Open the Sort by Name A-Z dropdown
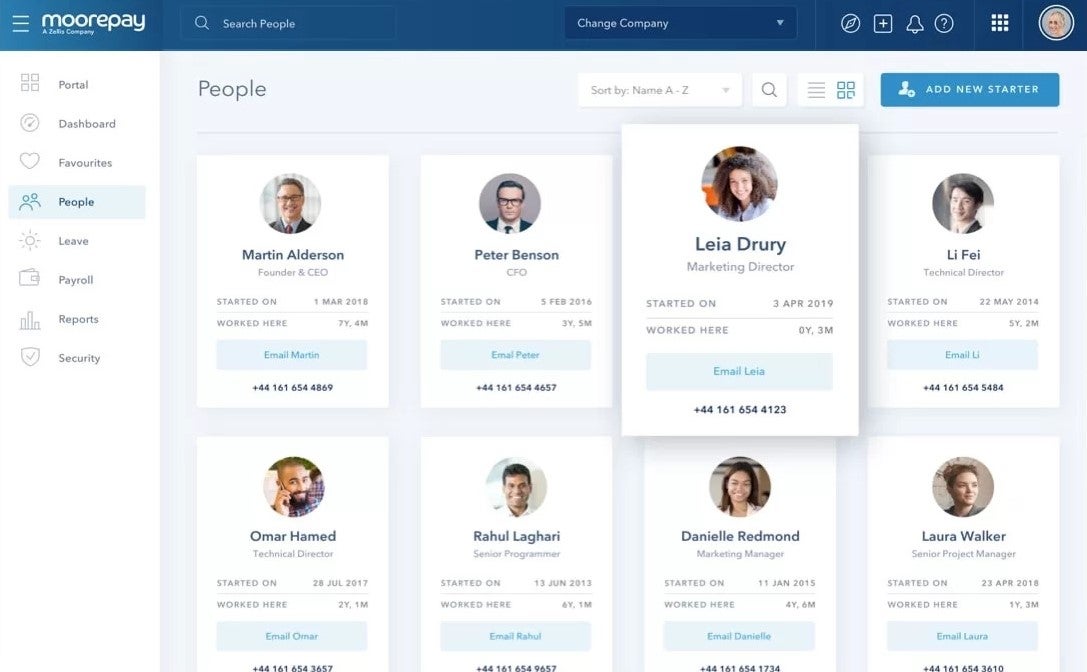This screenshot has width=1087, height=672. pyautogui.click(x=660, y=90)
